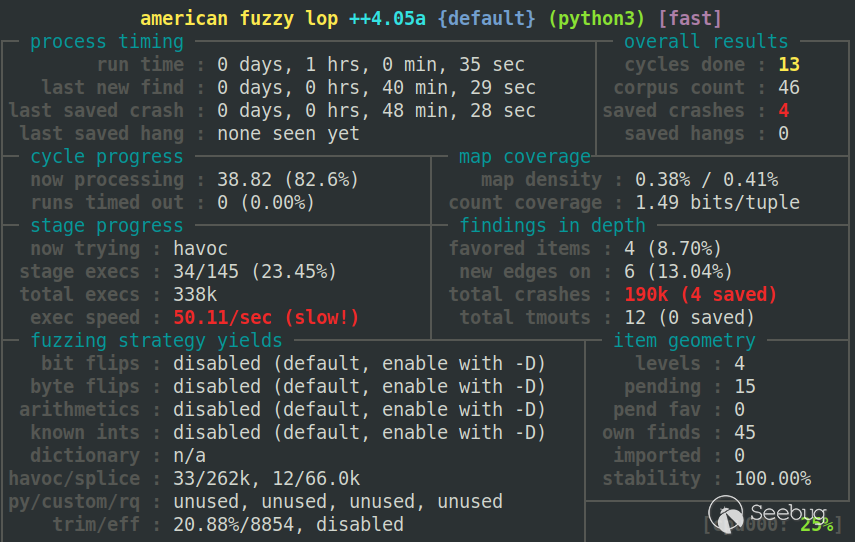Screen dimensions: 855x542
Task: Select the total execs value '338k'
Action: (195, 294)
